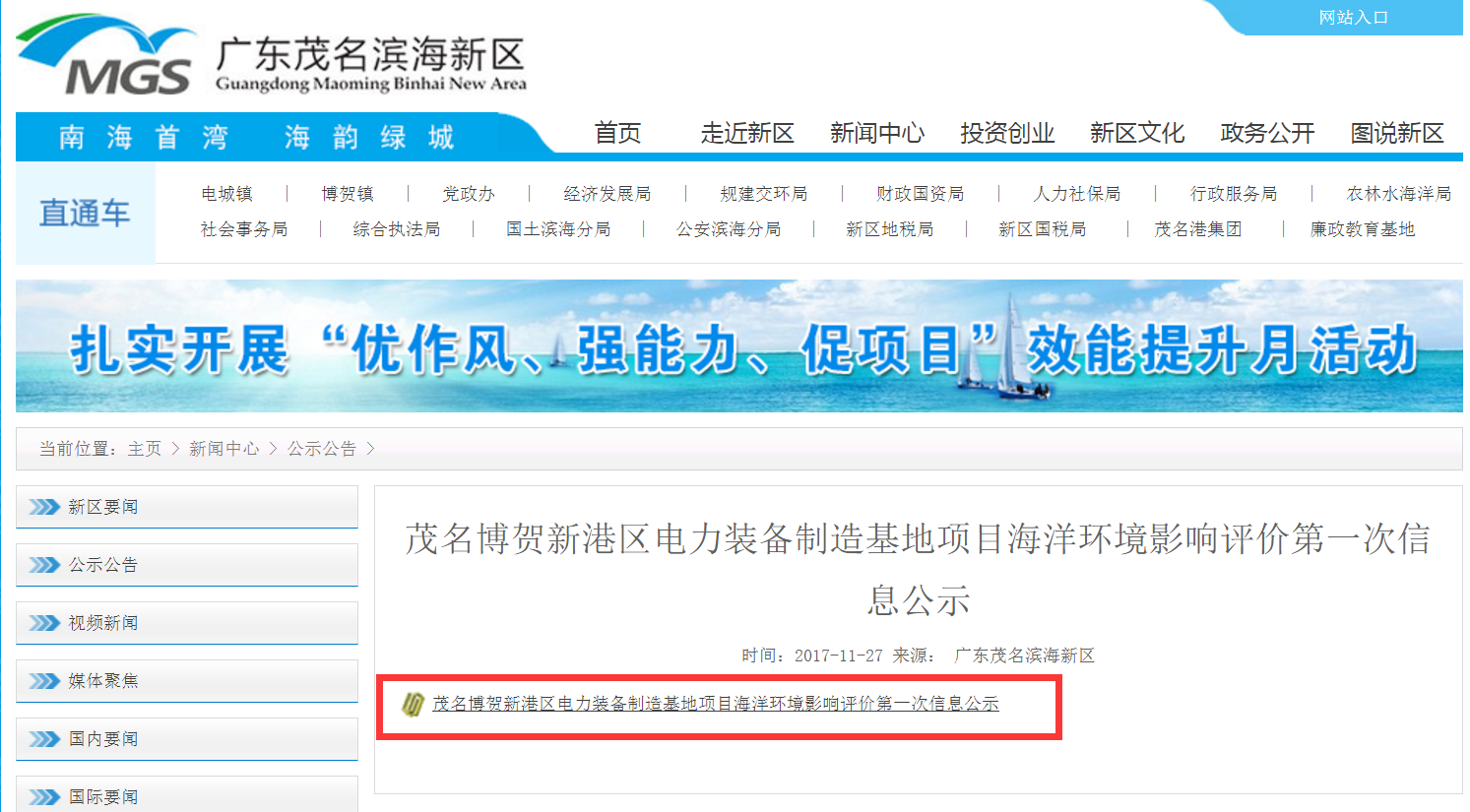Click the attachment paperclip icon

[414, 704]
